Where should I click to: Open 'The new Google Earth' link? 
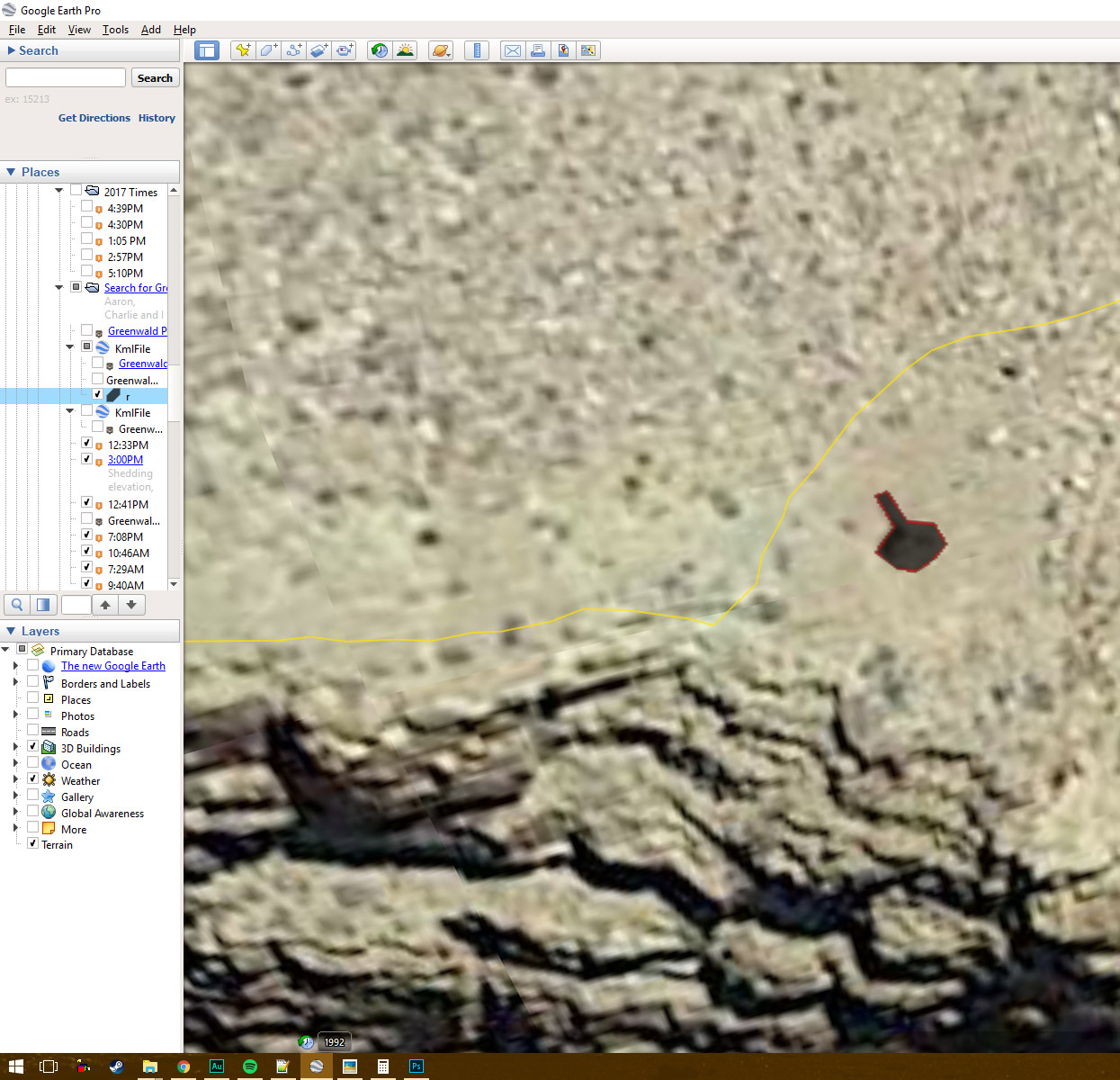pos(113,666)
